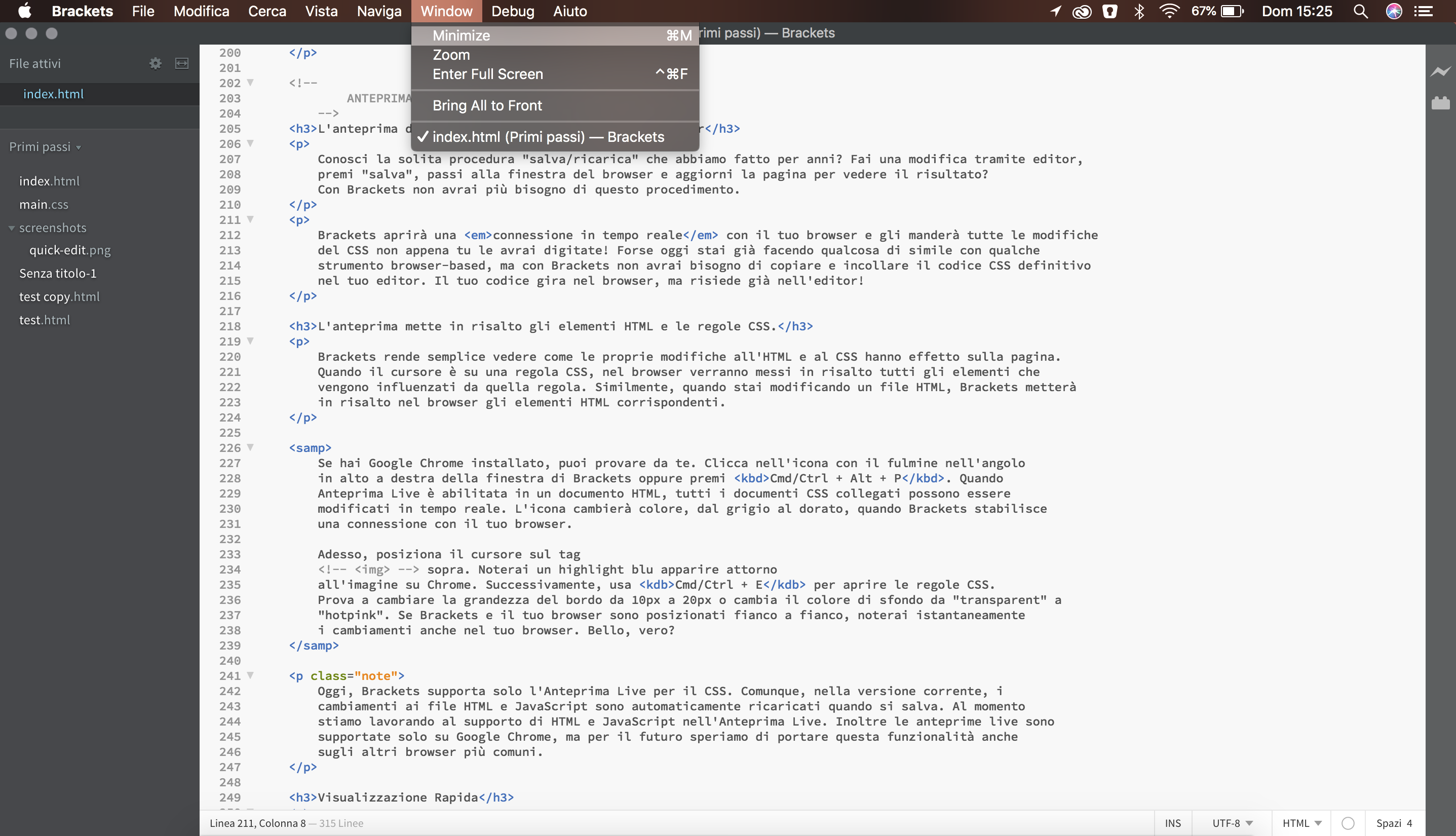This screenshot has width=1456, height=836.
Task: Select checked index.html window menu entry
Action: click(548, 137)
